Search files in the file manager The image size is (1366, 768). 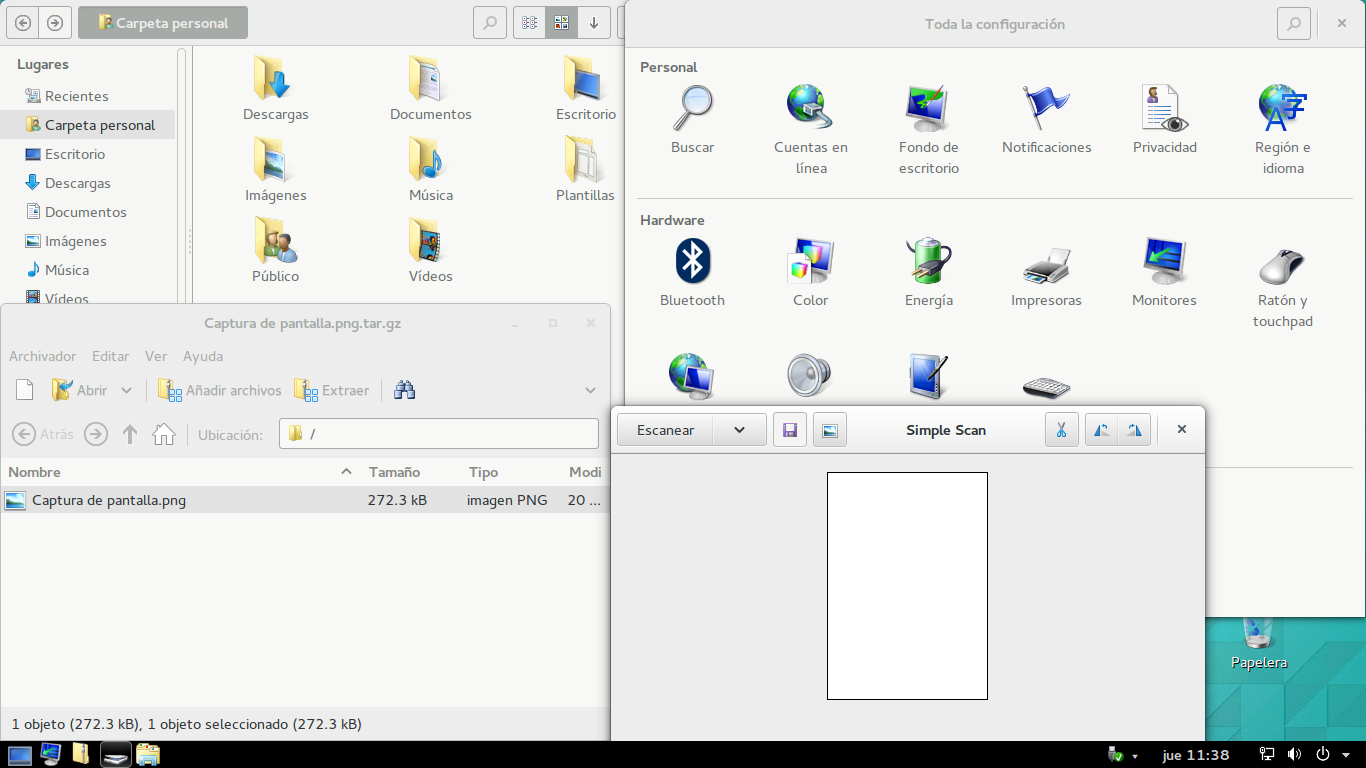tap(490, 22)
